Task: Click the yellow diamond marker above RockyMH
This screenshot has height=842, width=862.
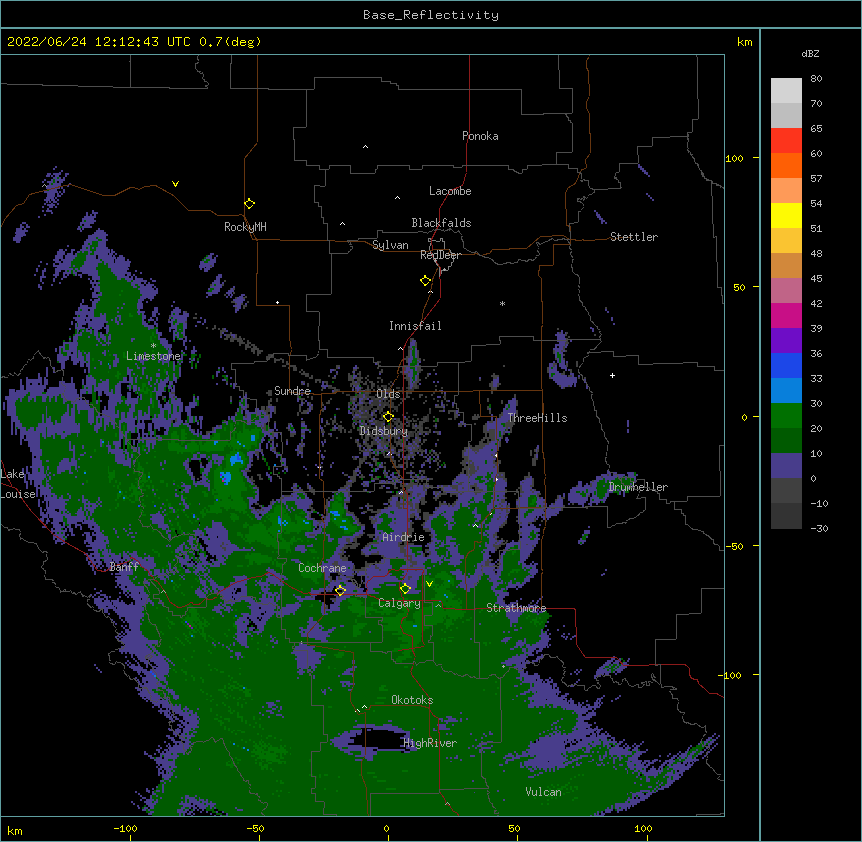Action: pyautogui.click(x=250, y=204)
